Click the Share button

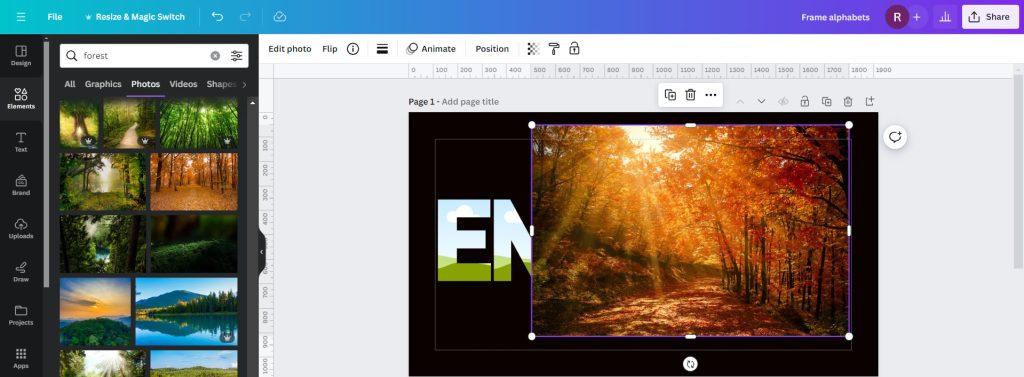click(x=990, y=17)
